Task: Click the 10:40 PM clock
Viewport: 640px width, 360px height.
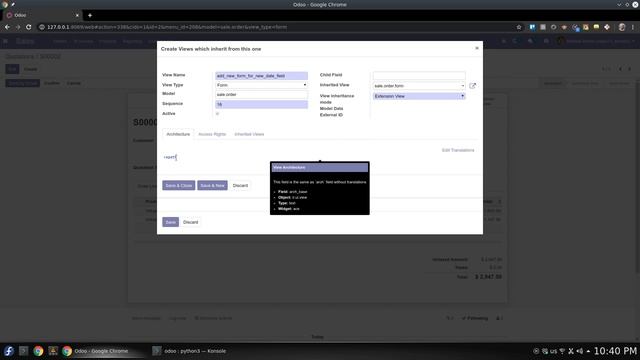Action: (x=615, y=351)
